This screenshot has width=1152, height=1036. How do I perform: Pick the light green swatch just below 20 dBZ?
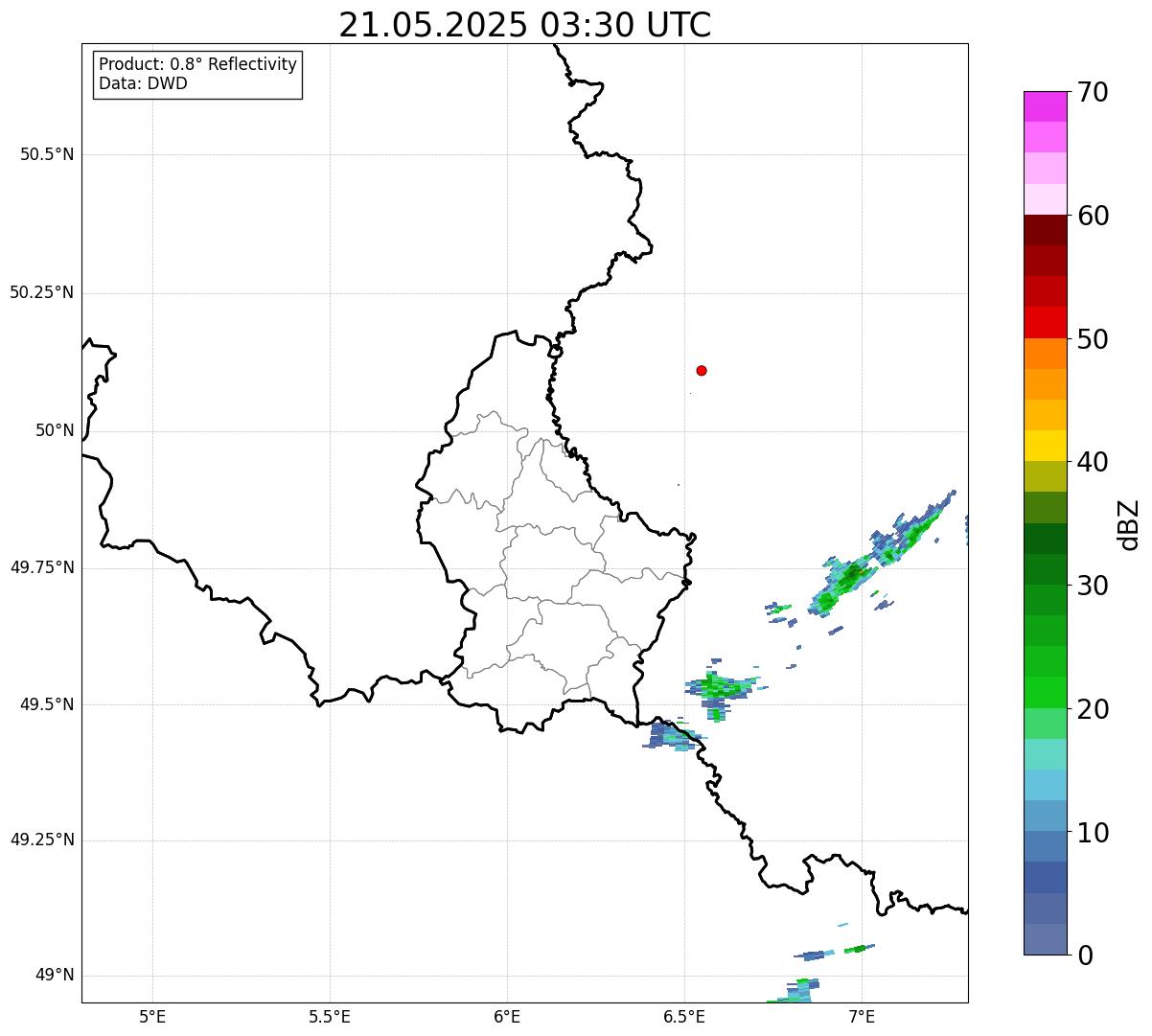click(1045, 724)
